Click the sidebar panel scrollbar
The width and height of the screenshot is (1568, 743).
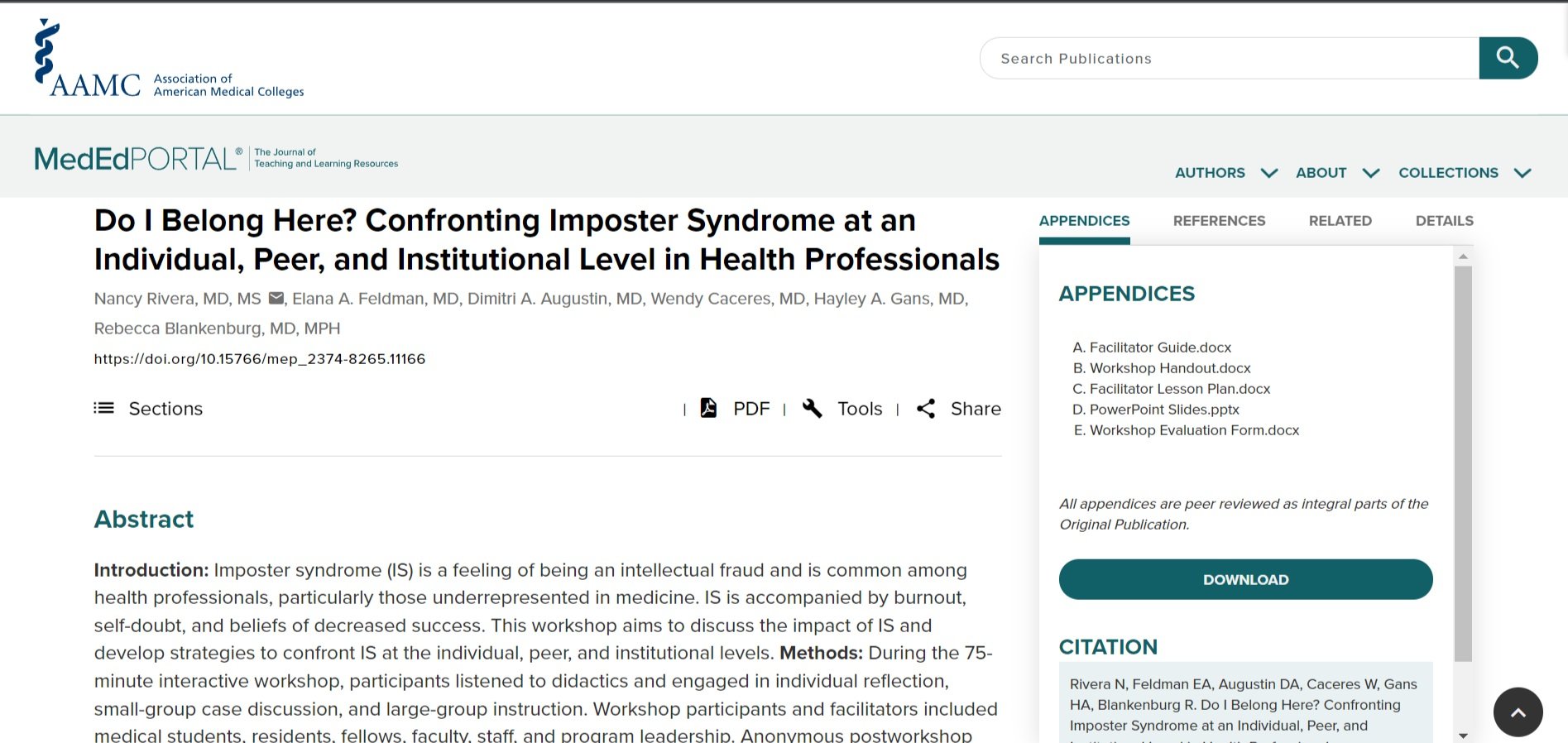coord(1463,463)
